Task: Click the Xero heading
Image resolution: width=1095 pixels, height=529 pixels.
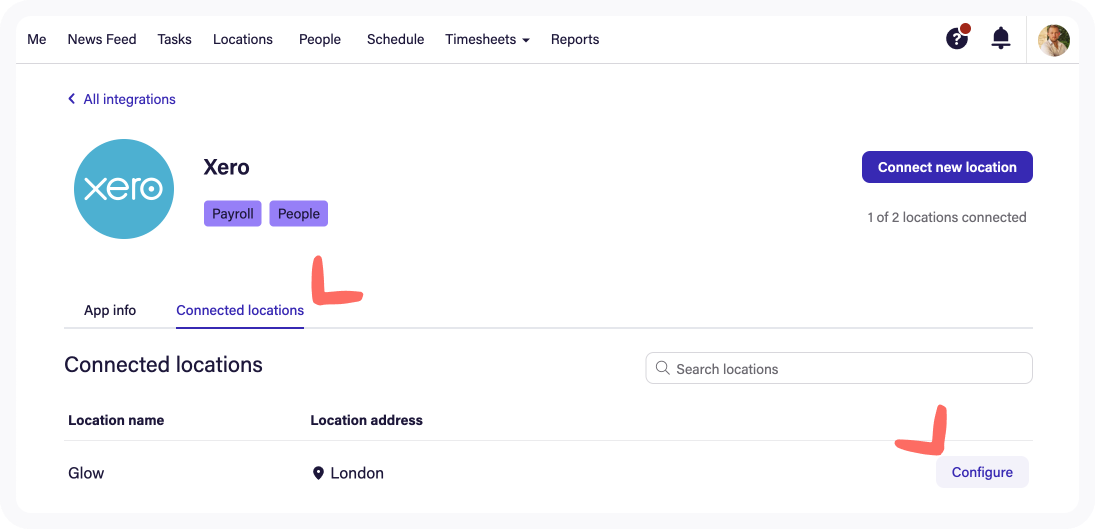Action: [226, 167]
